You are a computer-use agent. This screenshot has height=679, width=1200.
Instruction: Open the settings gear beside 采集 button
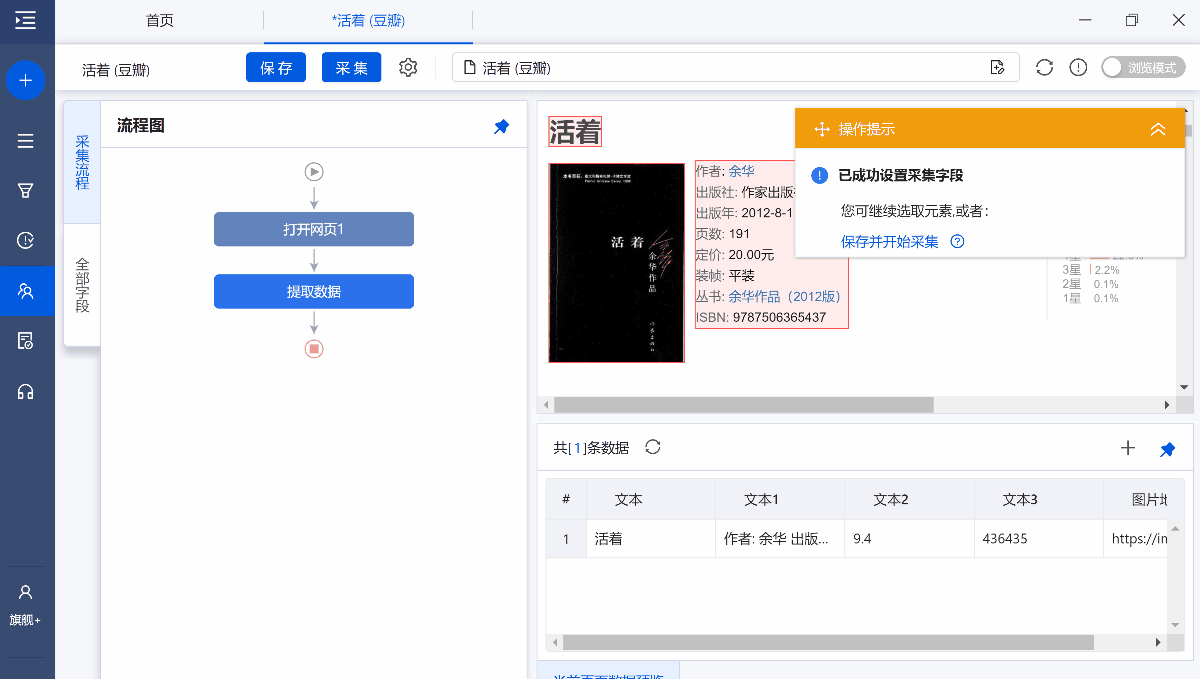pyautogui.click(x=408, y=67)
